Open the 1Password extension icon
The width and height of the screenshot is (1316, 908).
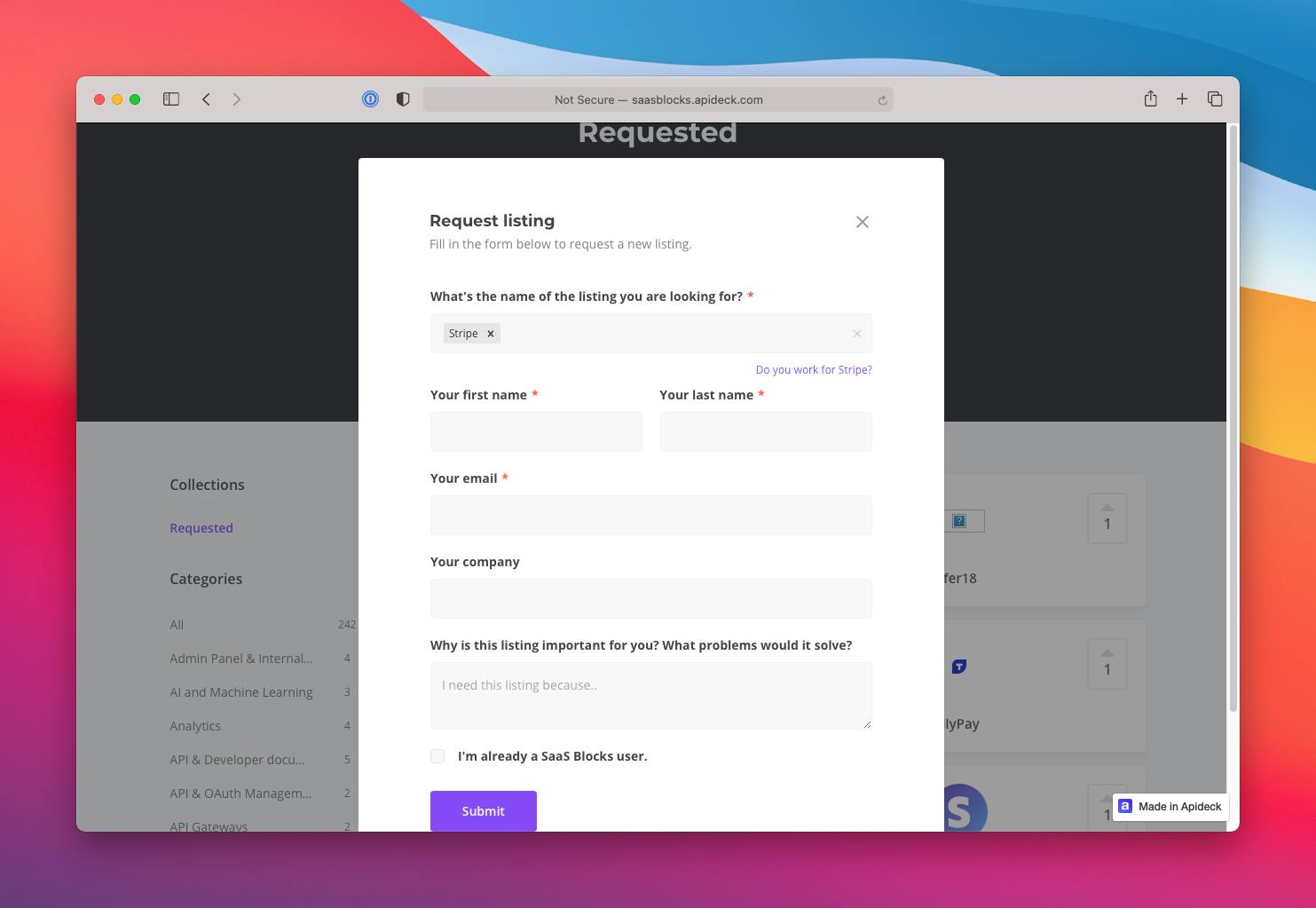pyautogui.click(x=370, y=99)
